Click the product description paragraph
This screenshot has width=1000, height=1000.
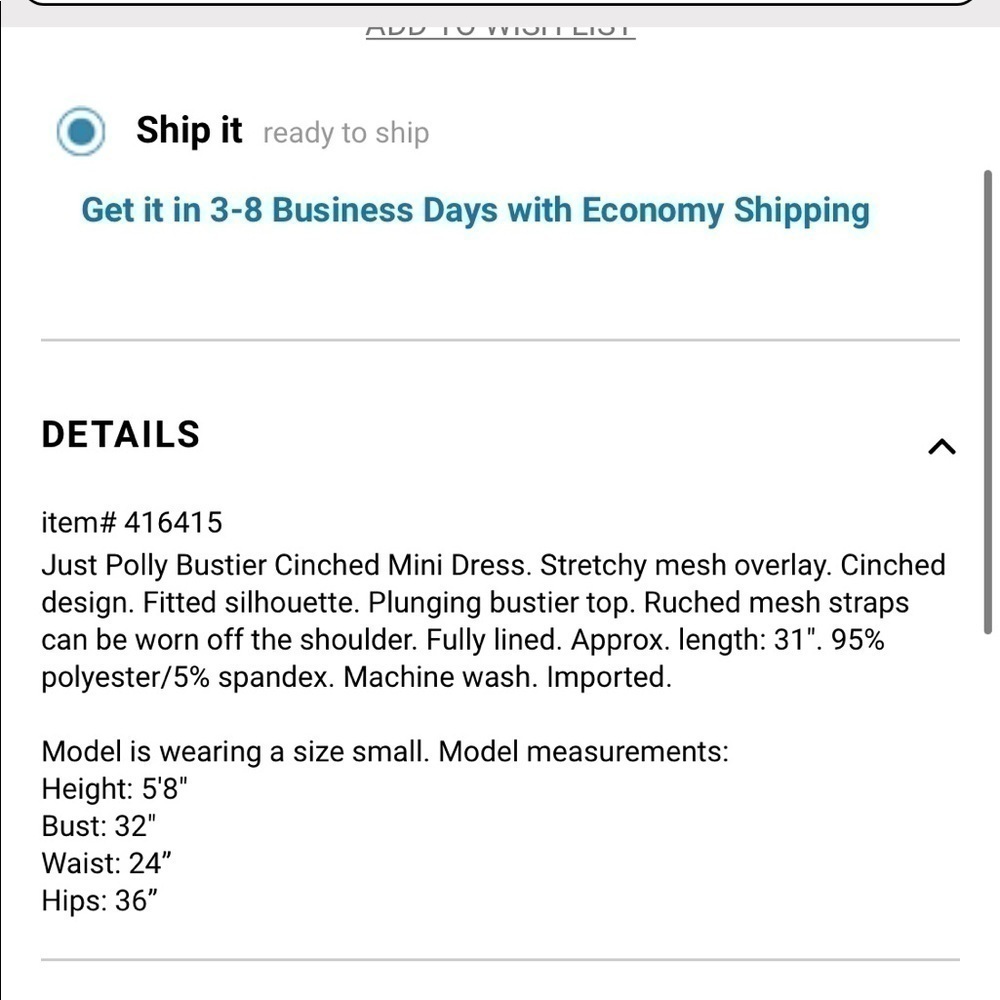point(494,620)
